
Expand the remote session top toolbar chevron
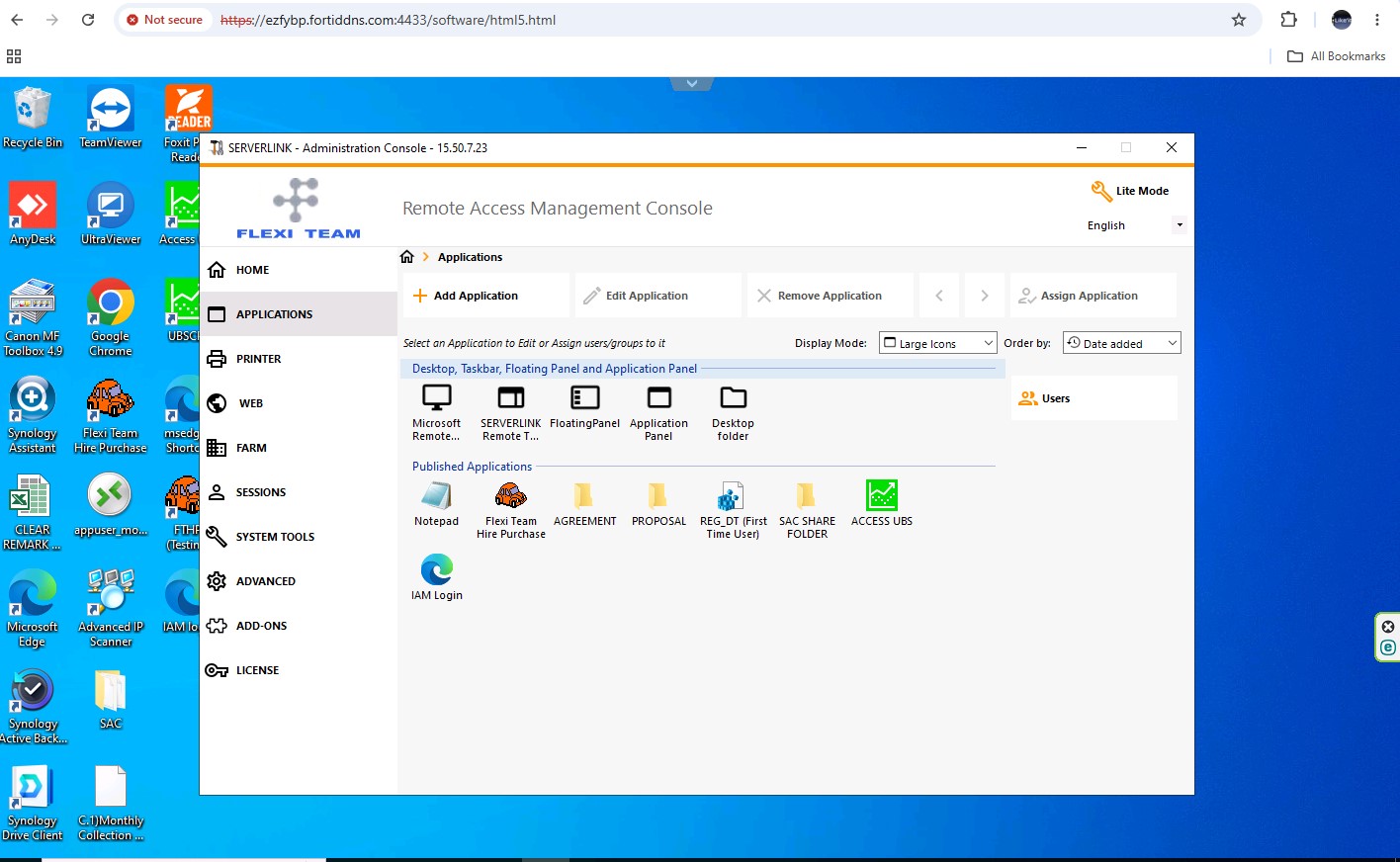(x=692, y=84)
